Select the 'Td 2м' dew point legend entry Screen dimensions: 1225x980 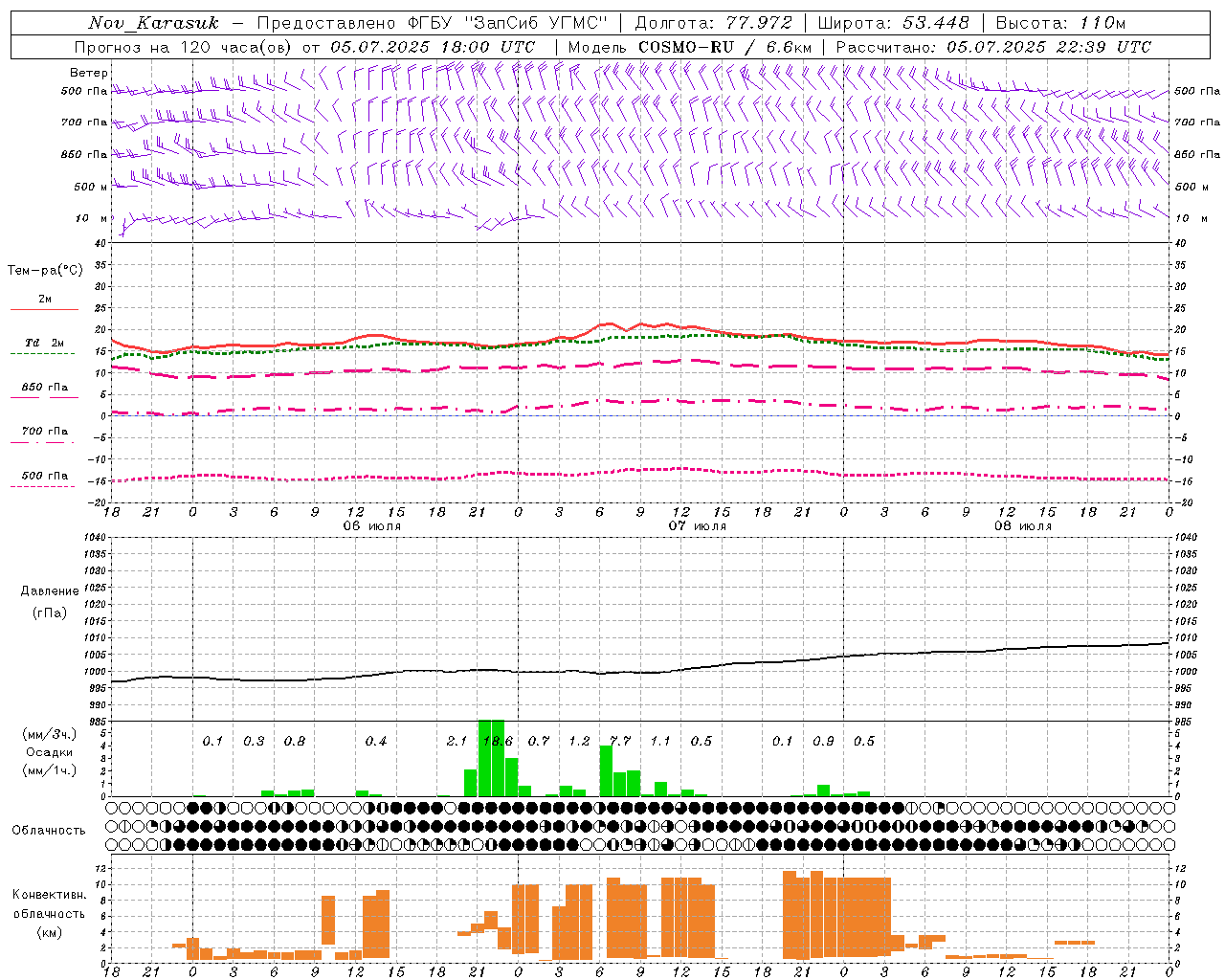pyautogui.click(x=43, y=347)
